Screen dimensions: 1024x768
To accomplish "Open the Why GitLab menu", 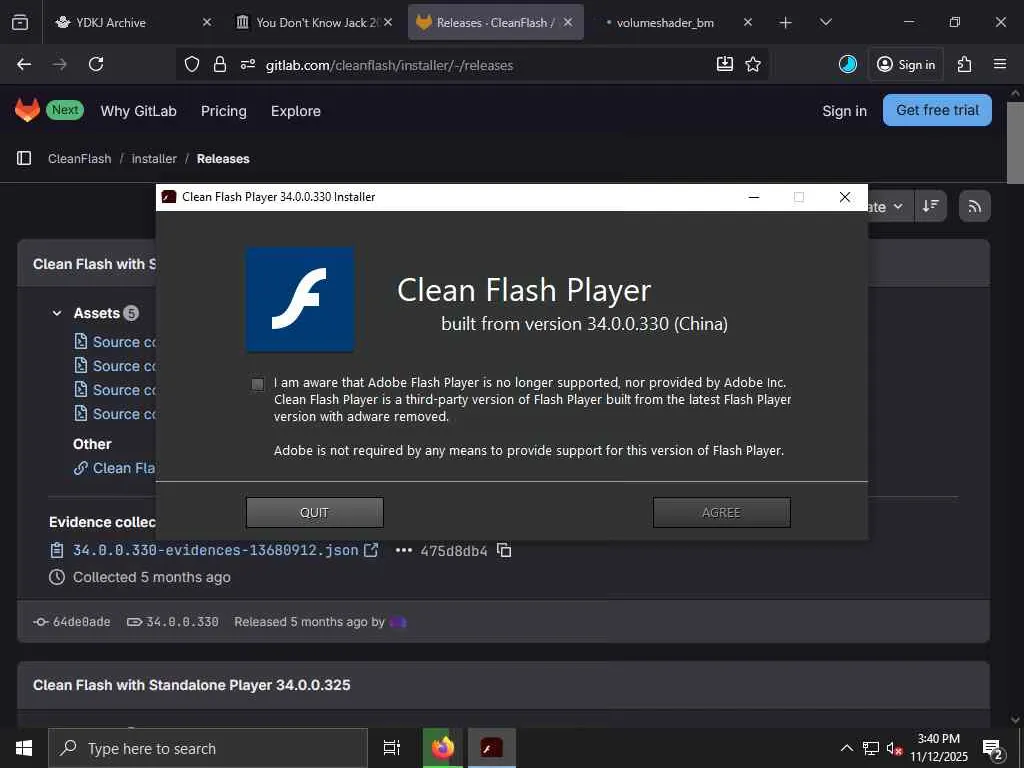I will tap(138, 111).
